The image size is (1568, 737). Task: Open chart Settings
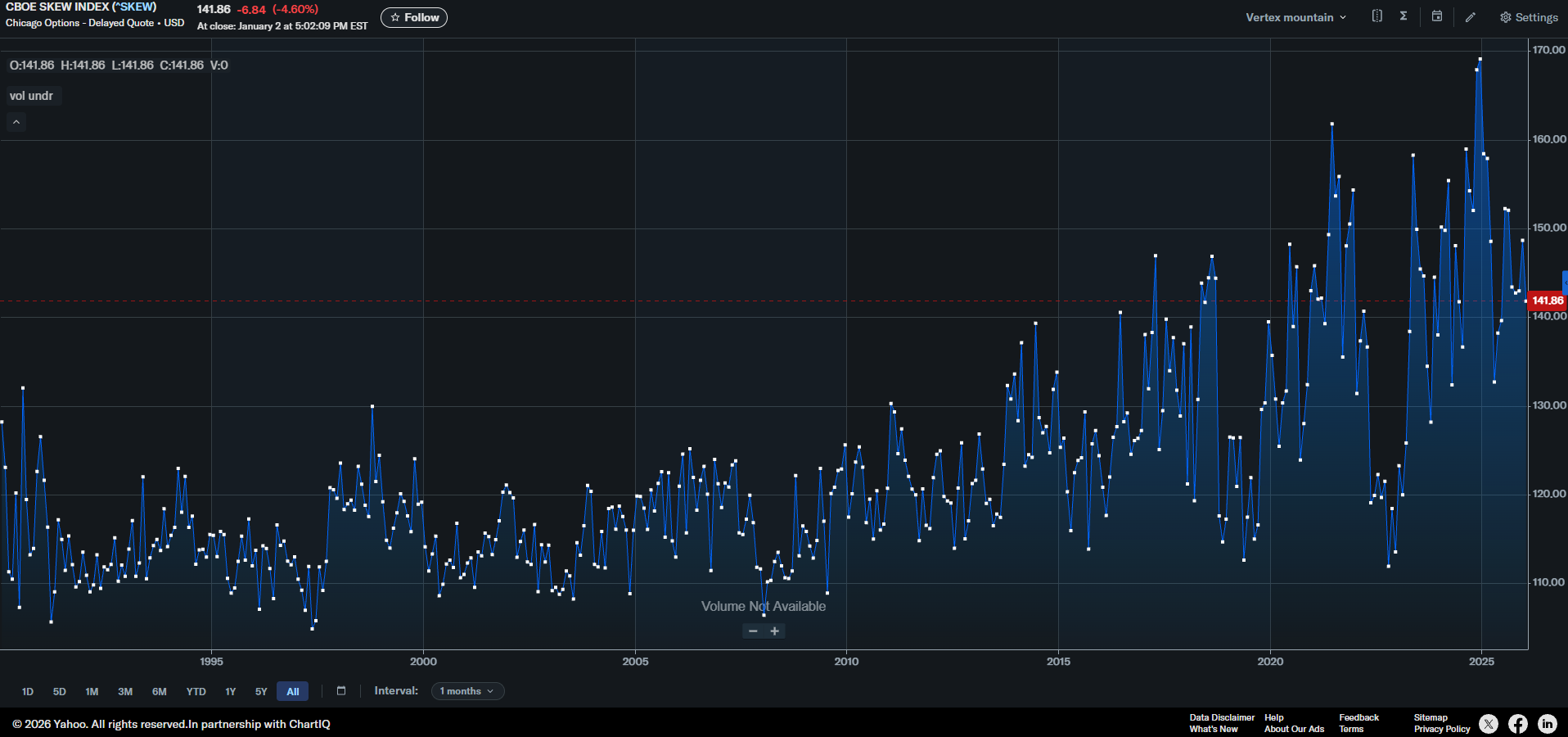tap(1528, 17)
